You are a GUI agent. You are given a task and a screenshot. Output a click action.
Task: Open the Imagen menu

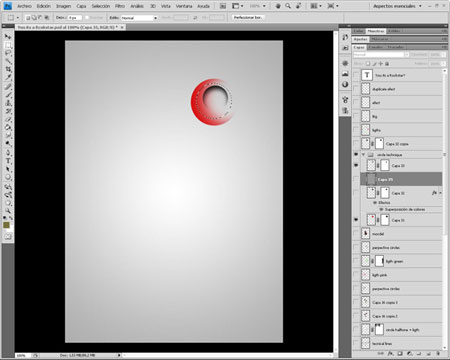(63, 6)
